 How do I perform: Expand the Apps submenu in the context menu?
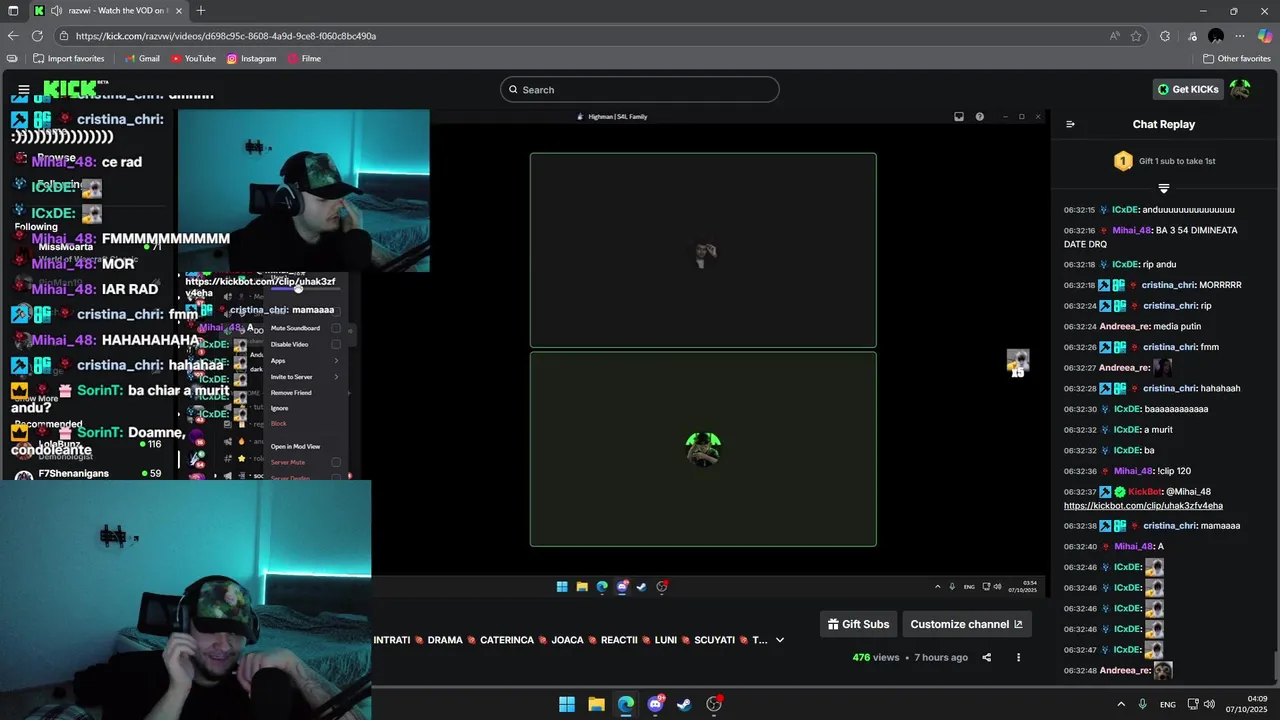coord(304,360)
